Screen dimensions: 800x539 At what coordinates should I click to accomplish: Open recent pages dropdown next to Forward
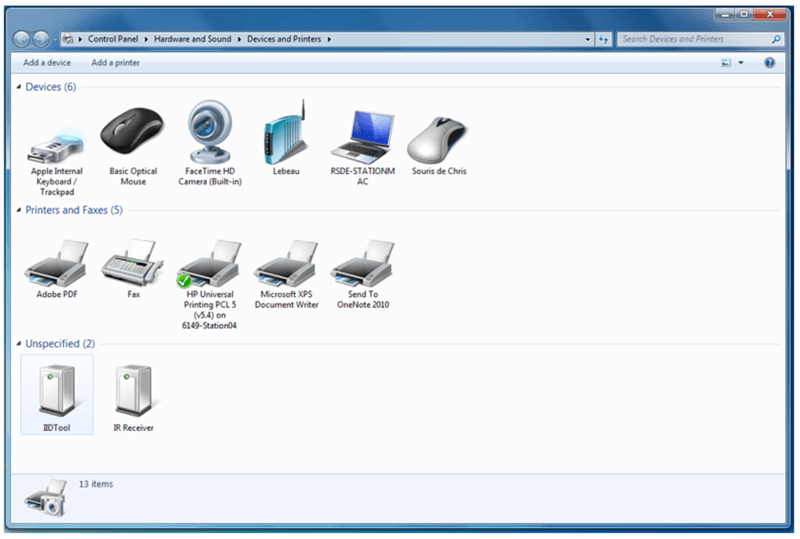[x=54, y=39]
